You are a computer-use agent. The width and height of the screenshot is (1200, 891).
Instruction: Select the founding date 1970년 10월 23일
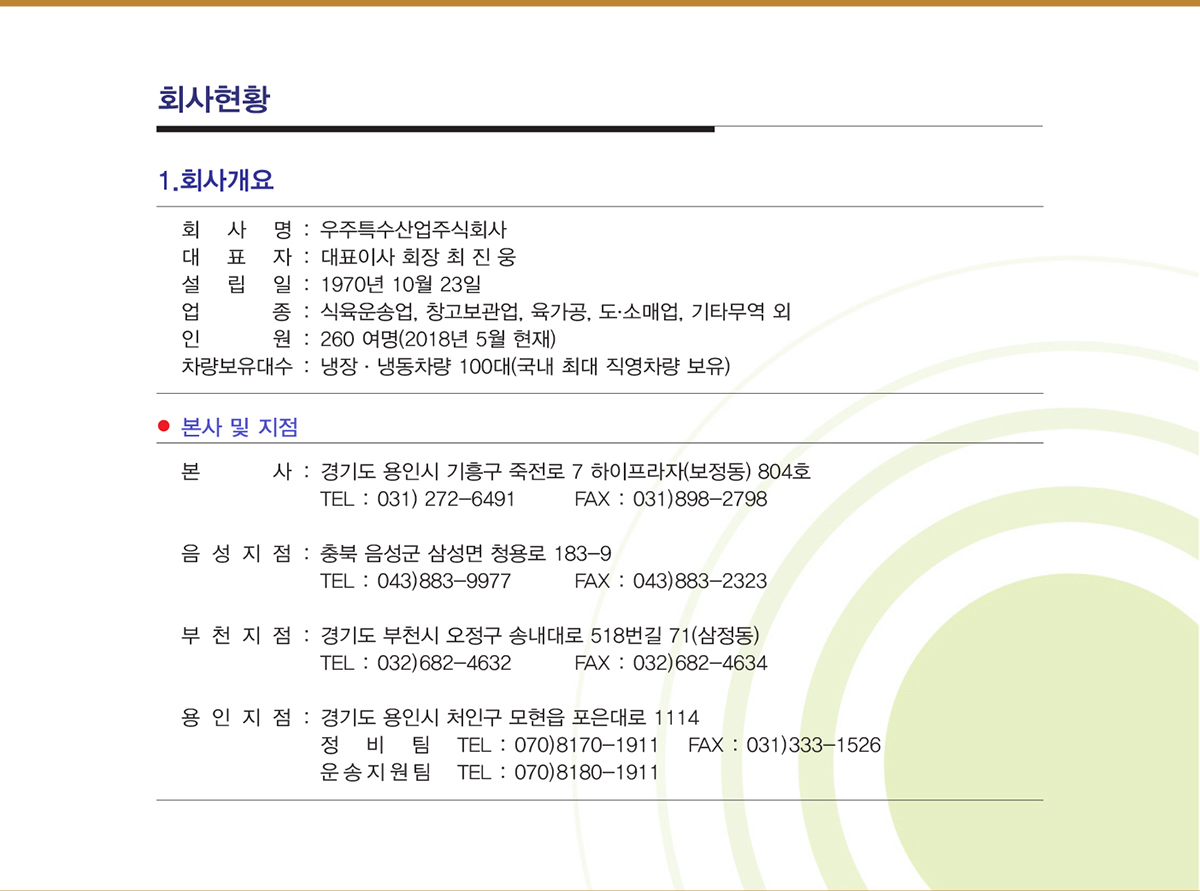[400, 285]
